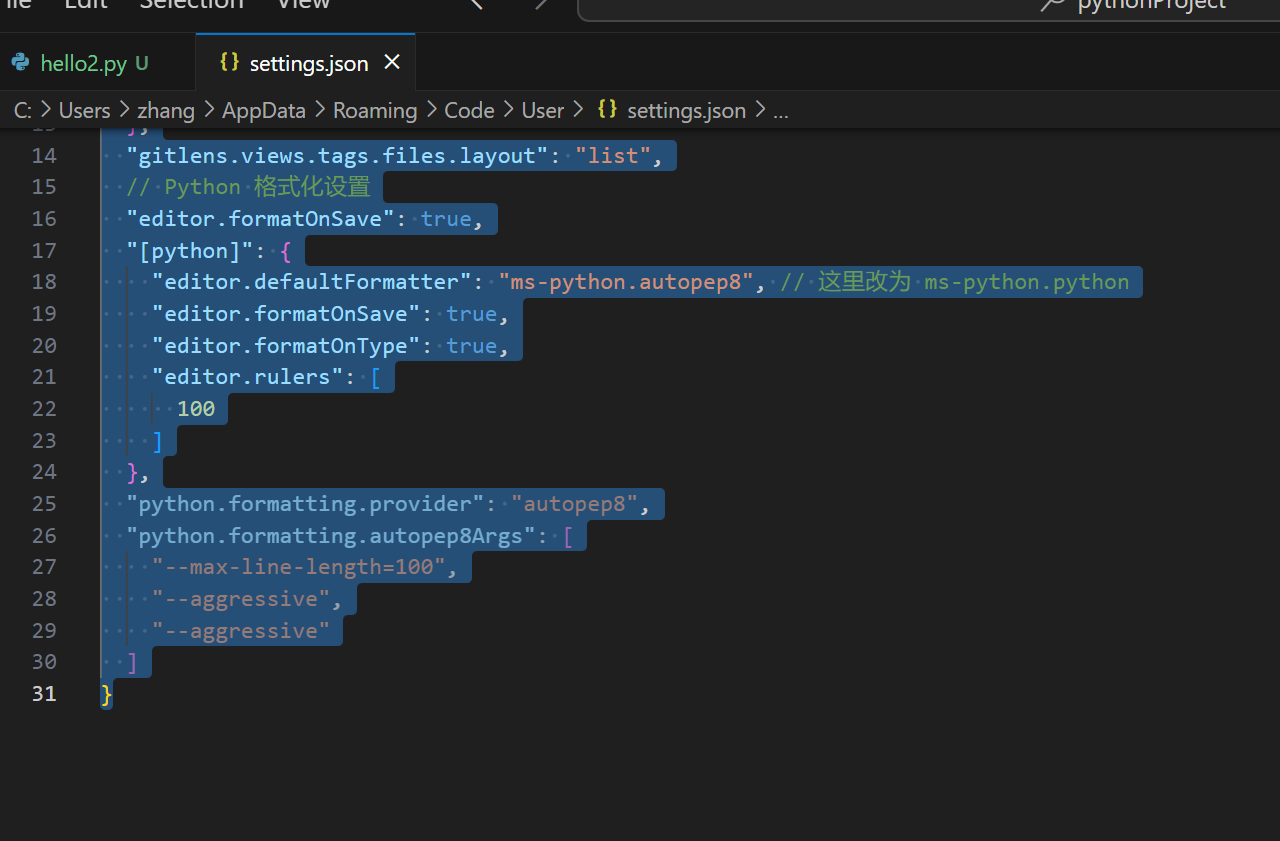Screen dimensions: 1280x841
Task: Click the forward navigation arrow
Action: tap(540, 5)
